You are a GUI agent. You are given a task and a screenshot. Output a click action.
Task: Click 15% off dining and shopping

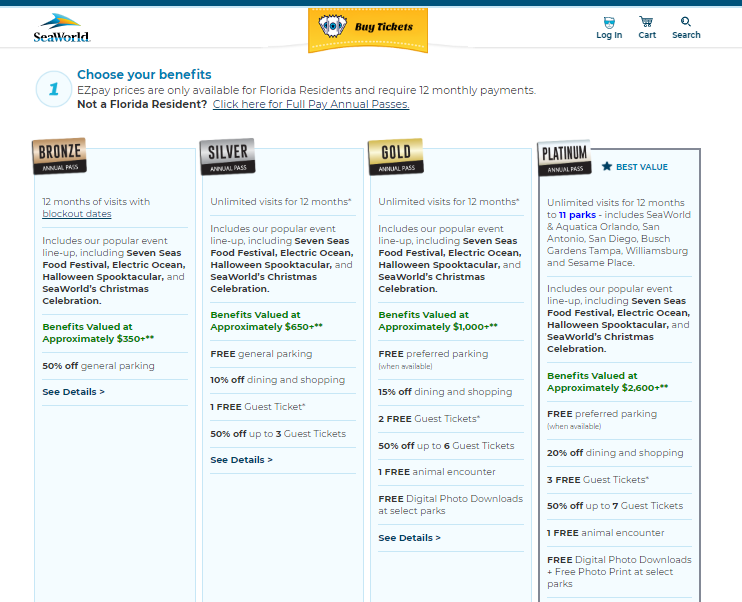445,392
